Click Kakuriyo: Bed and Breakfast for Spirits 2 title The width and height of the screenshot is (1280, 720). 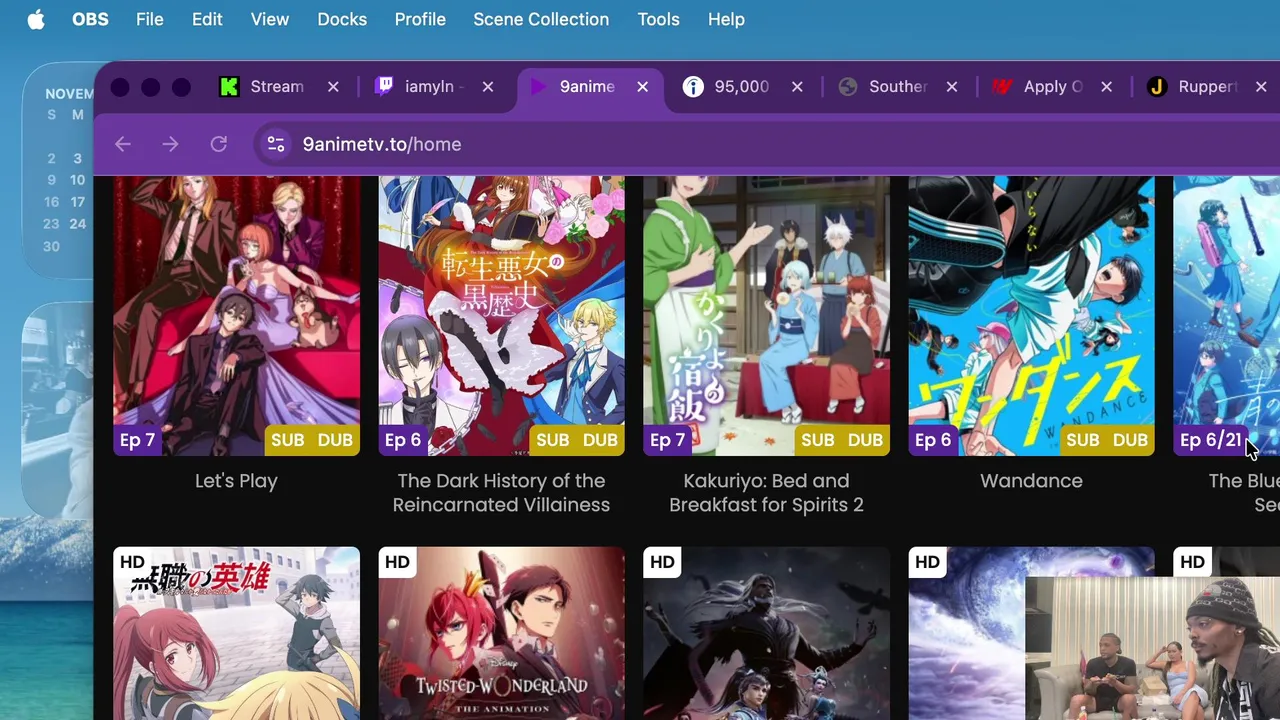click(766, 493)
